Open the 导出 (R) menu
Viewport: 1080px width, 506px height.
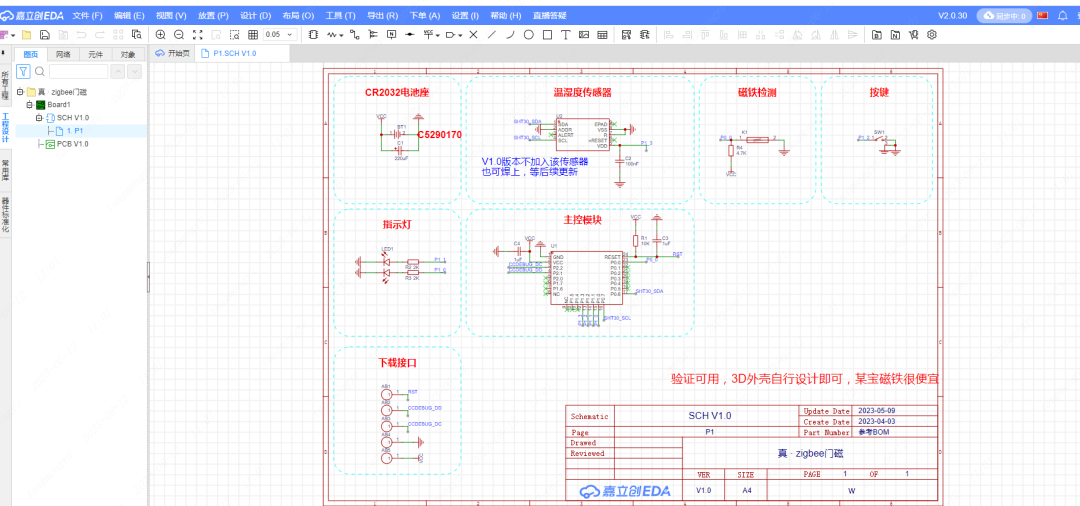coord(382,15)
